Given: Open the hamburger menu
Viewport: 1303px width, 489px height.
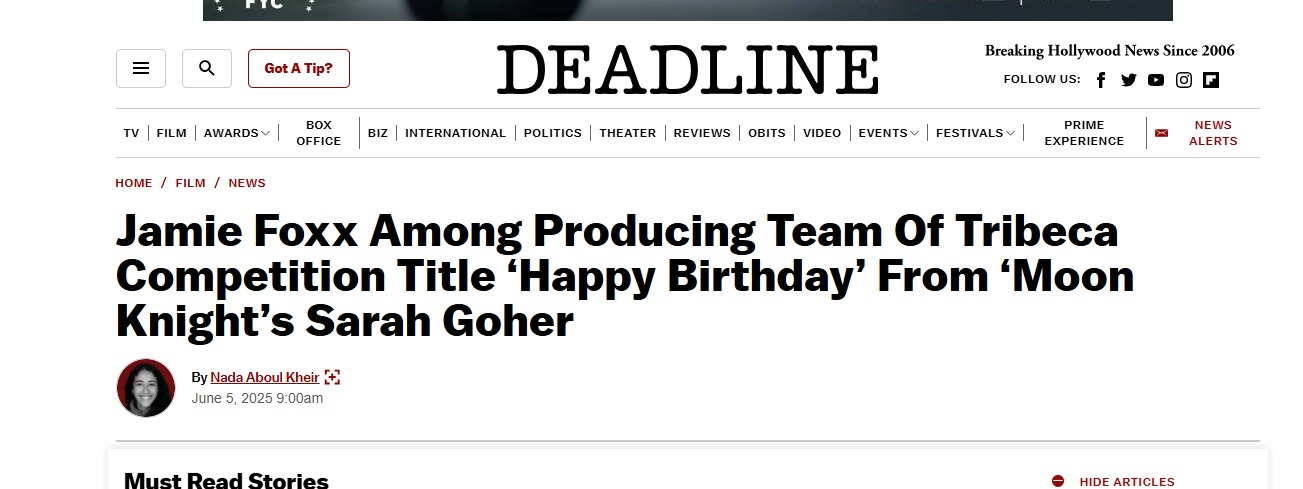Looking at the screenshot, I should (141, 68).
